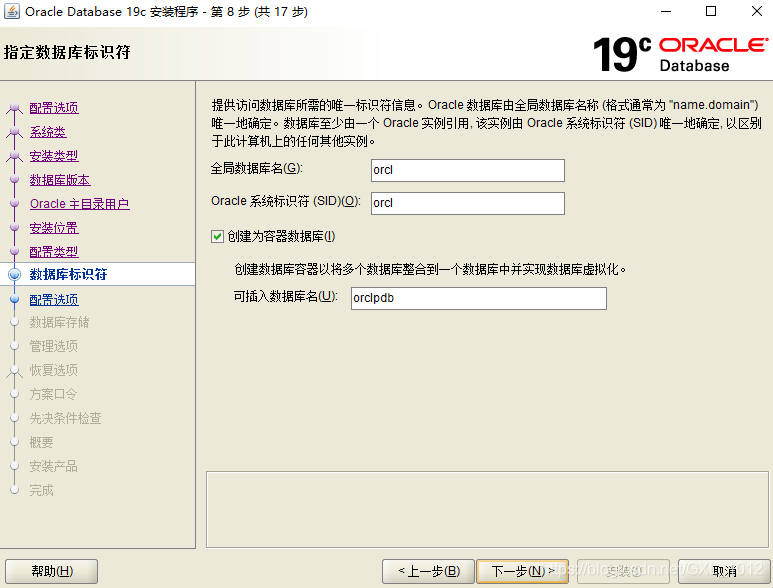
Task: Minimize the installer window
Action: pos(666,11)
